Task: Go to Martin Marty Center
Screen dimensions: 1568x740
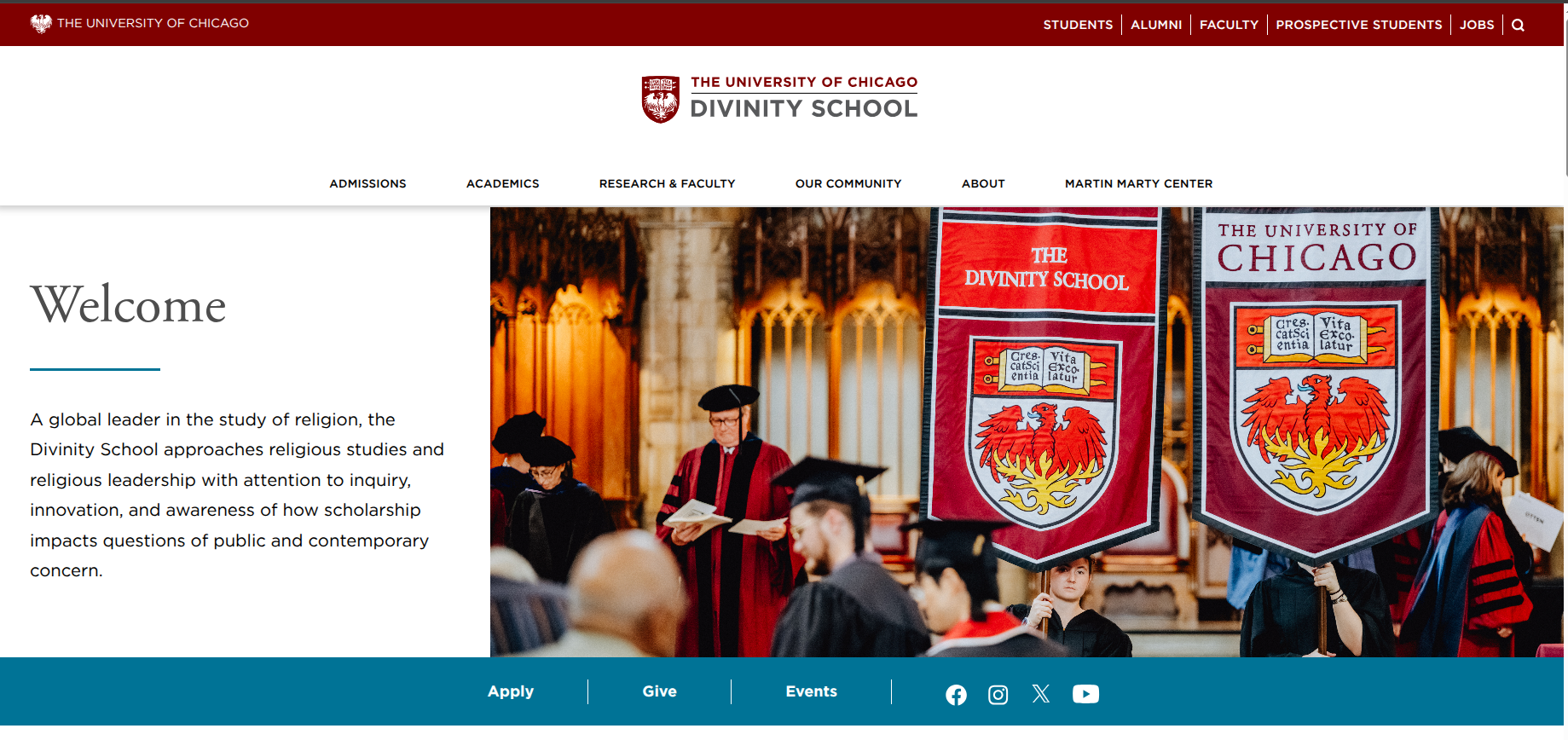Action: [1138, 183]
